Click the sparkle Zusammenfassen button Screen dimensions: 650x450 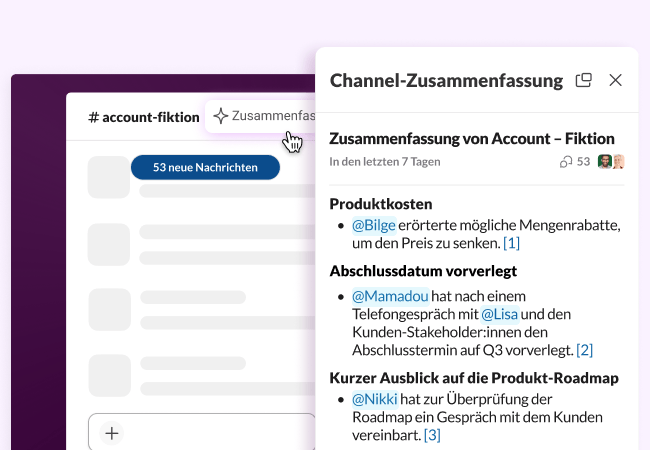[x=262, y=116]
